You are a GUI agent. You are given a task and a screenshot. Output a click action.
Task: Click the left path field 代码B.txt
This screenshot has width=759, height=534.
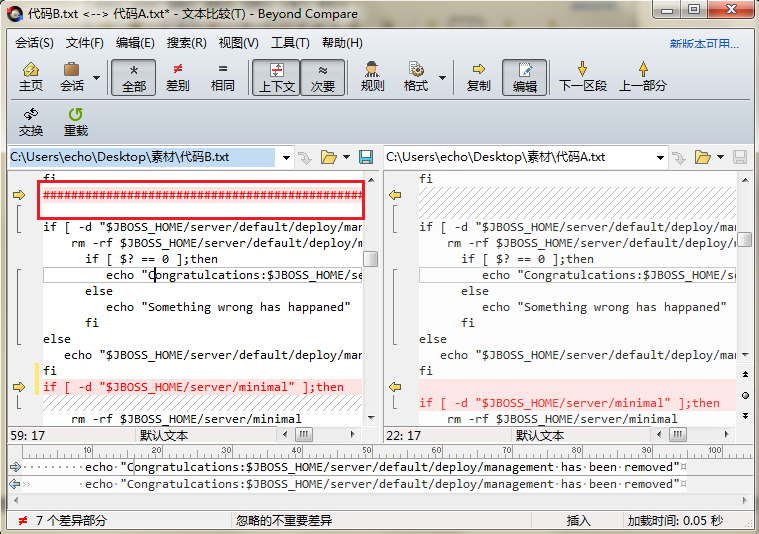142,157
